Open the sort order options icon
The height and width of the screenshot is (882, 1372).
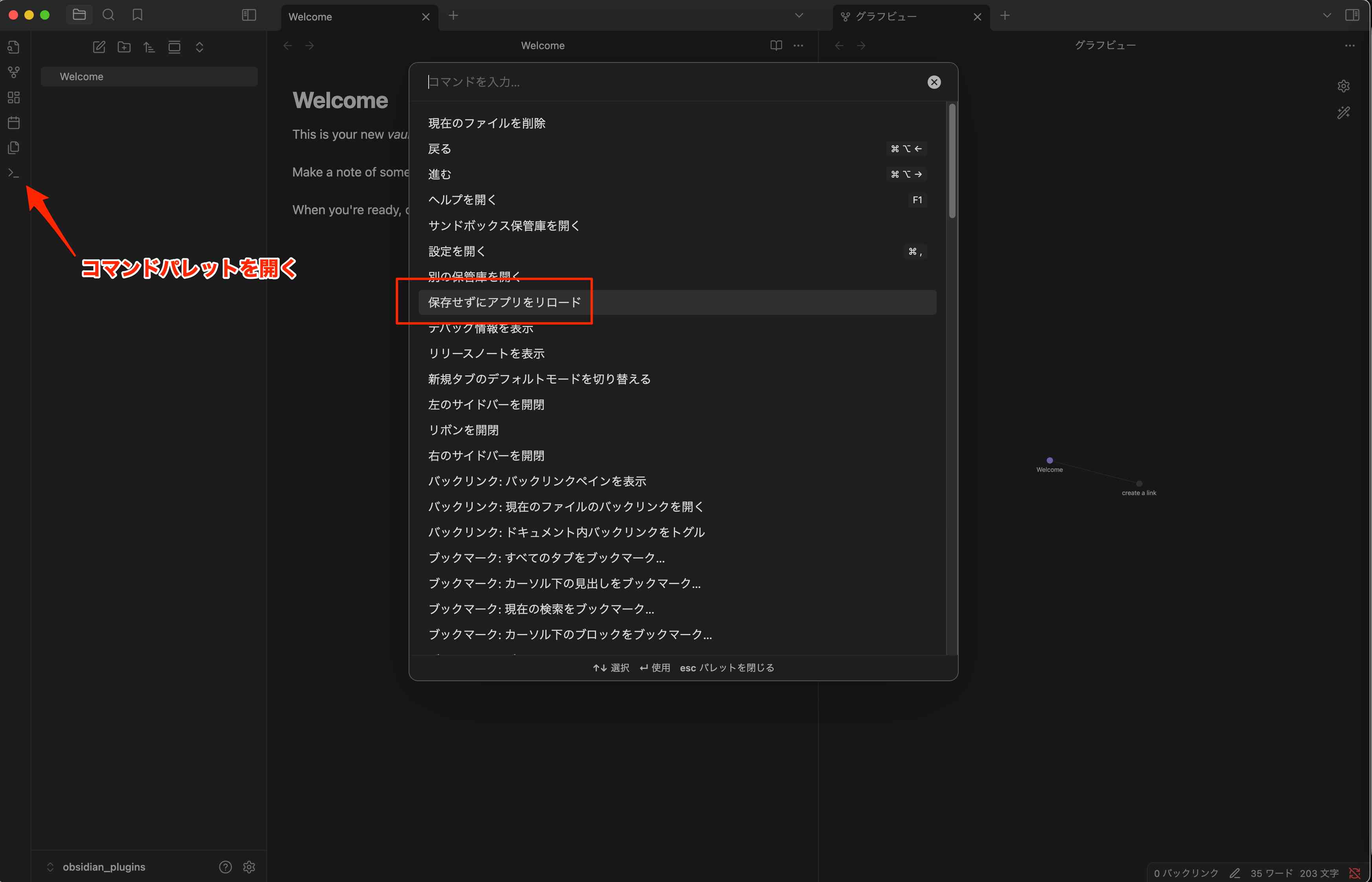(149, 47)
